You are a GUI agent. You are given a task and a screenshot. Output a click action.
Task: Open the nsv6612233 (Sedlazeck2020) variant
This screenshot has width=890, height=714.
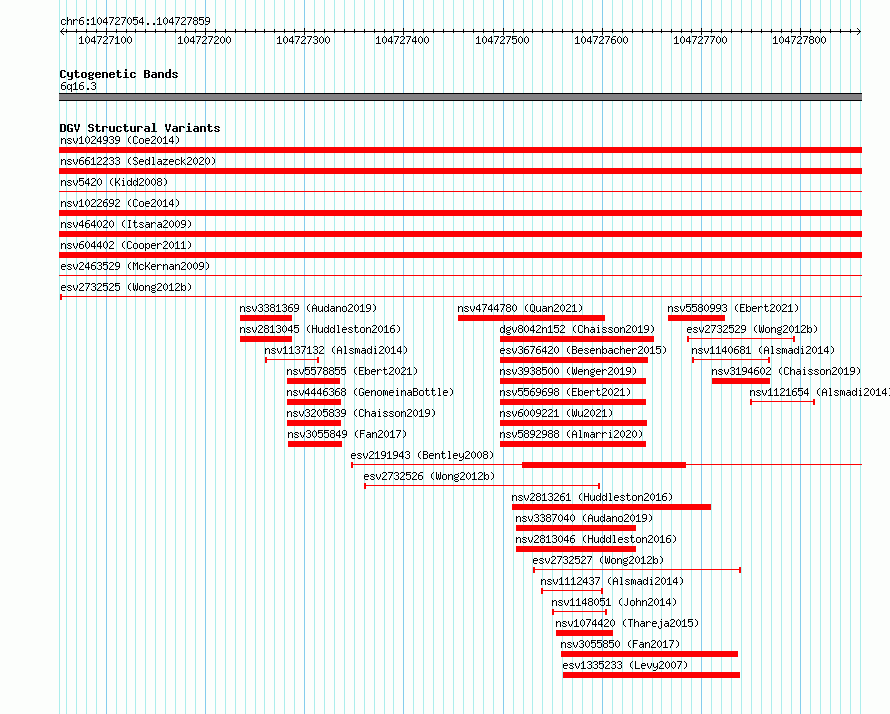coord(138,161)
